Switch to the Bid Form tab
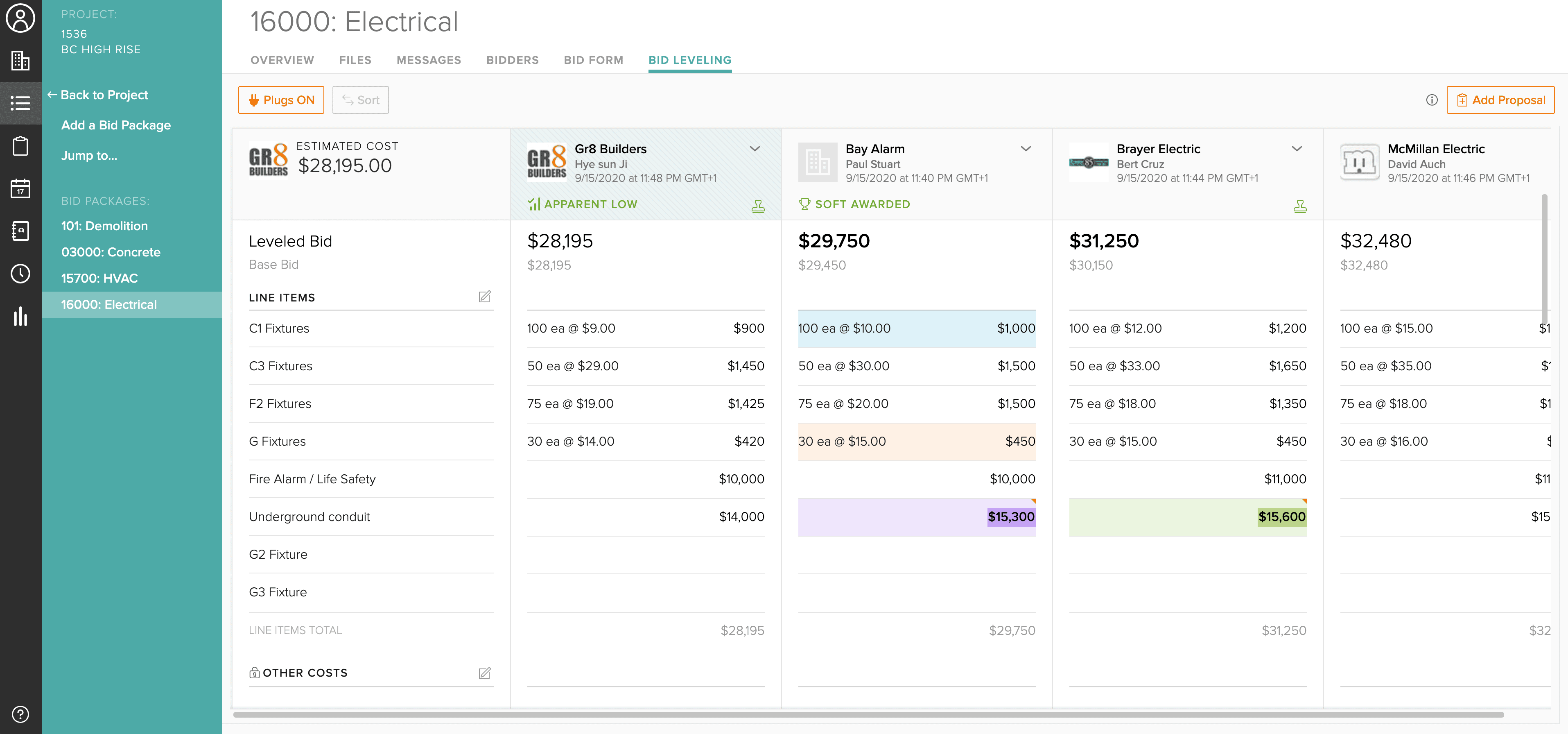Image resolution: width=1568 pixels, height=734 pixels. 593,60
